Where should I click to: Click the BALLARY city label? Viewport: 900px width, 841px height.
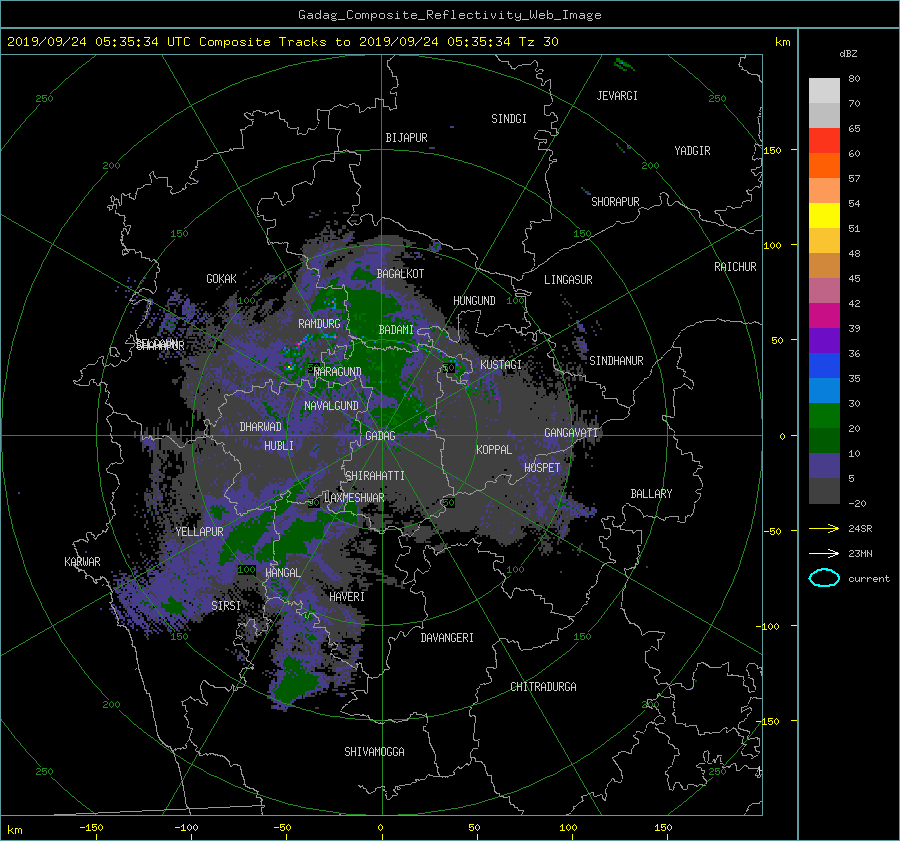click(651, 494)
